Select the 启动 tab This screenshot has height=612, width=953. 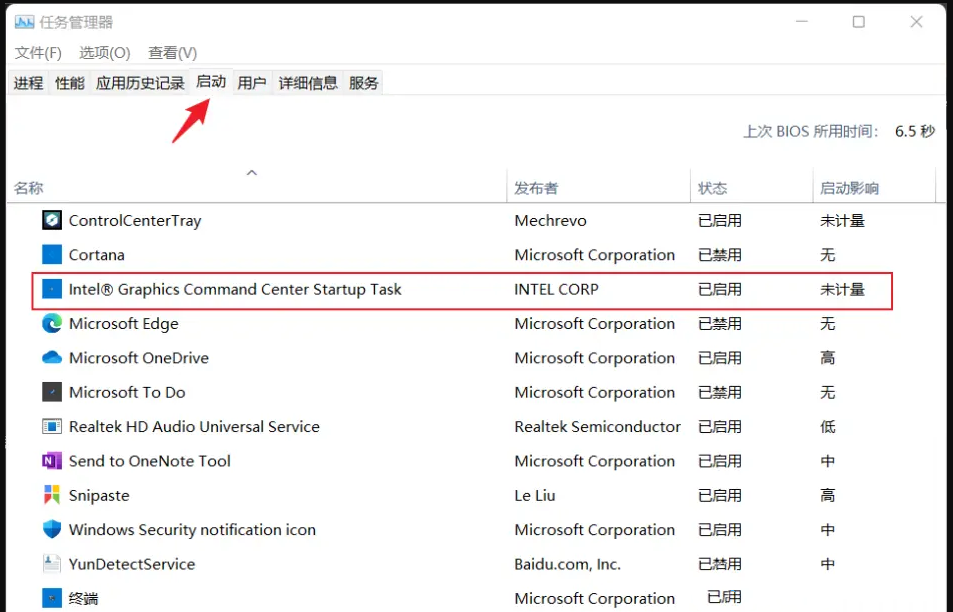(211, 81)
